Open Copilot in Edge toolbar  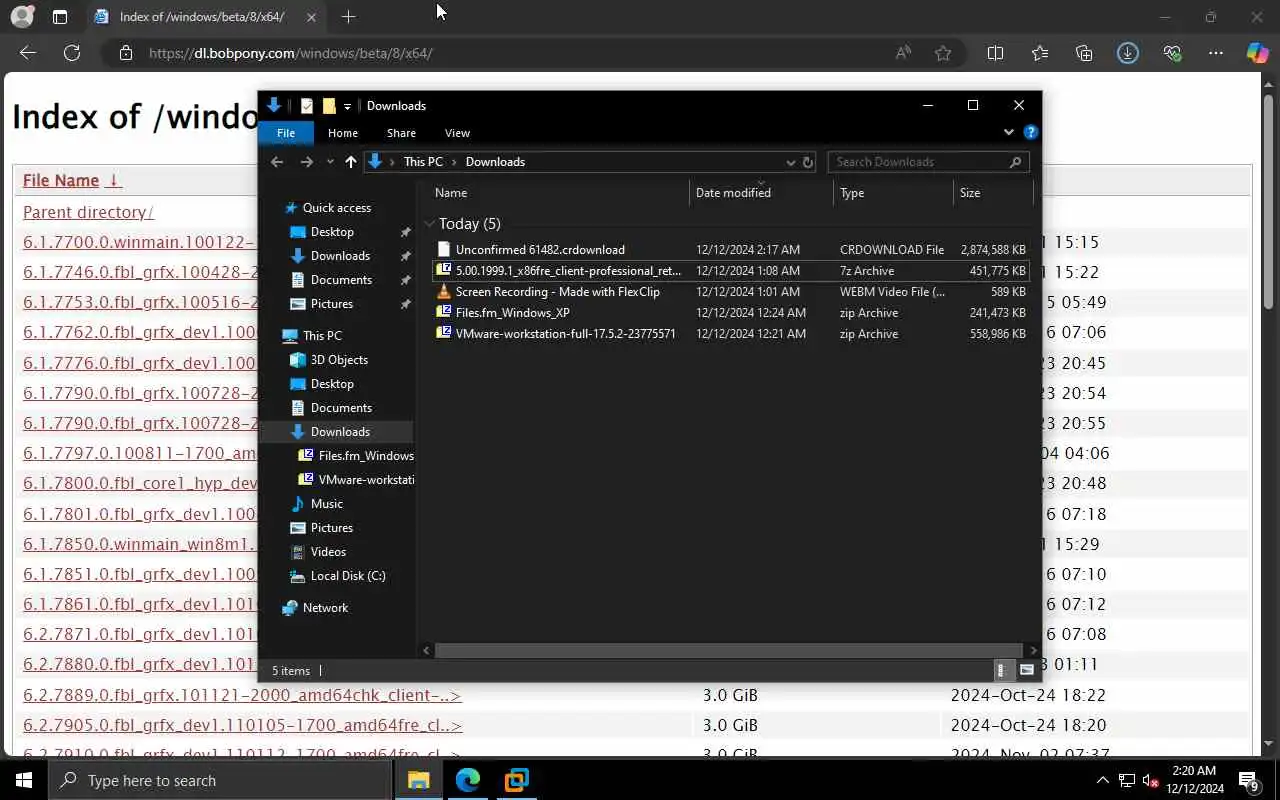click(x=1257, y=53)
